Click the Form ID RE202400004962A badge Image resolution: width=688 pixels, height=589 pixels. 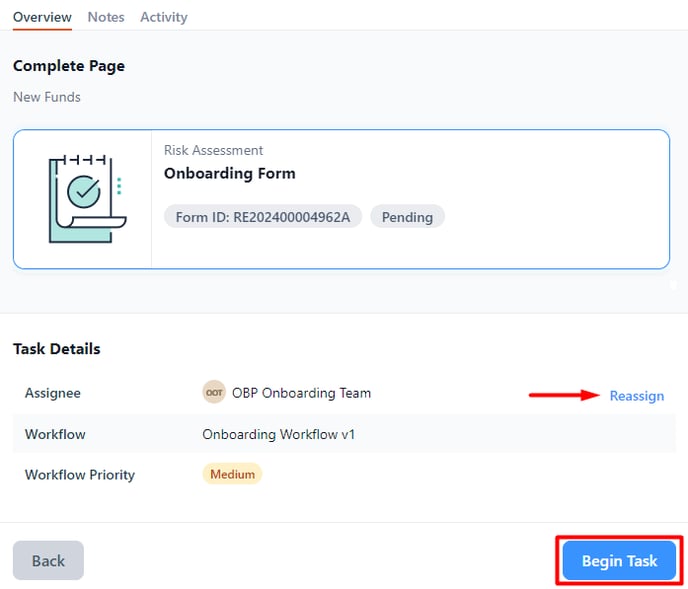263,217
